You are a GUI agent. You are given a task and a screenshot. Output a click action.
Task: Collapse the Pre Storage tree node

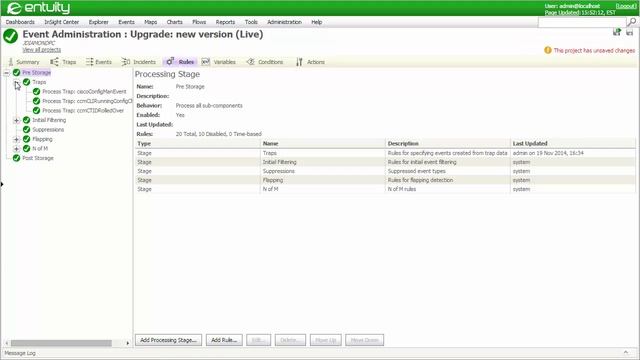pyautogui.click(x=7, y=73)
